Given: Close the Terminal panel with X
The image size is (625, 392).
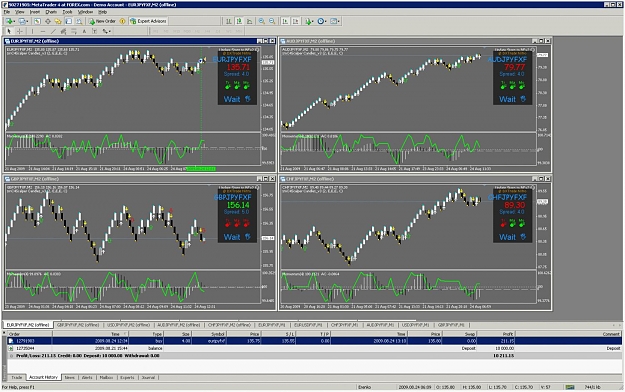Looking at the screenshot, I should pyautogui.click(x=4, y=333).
